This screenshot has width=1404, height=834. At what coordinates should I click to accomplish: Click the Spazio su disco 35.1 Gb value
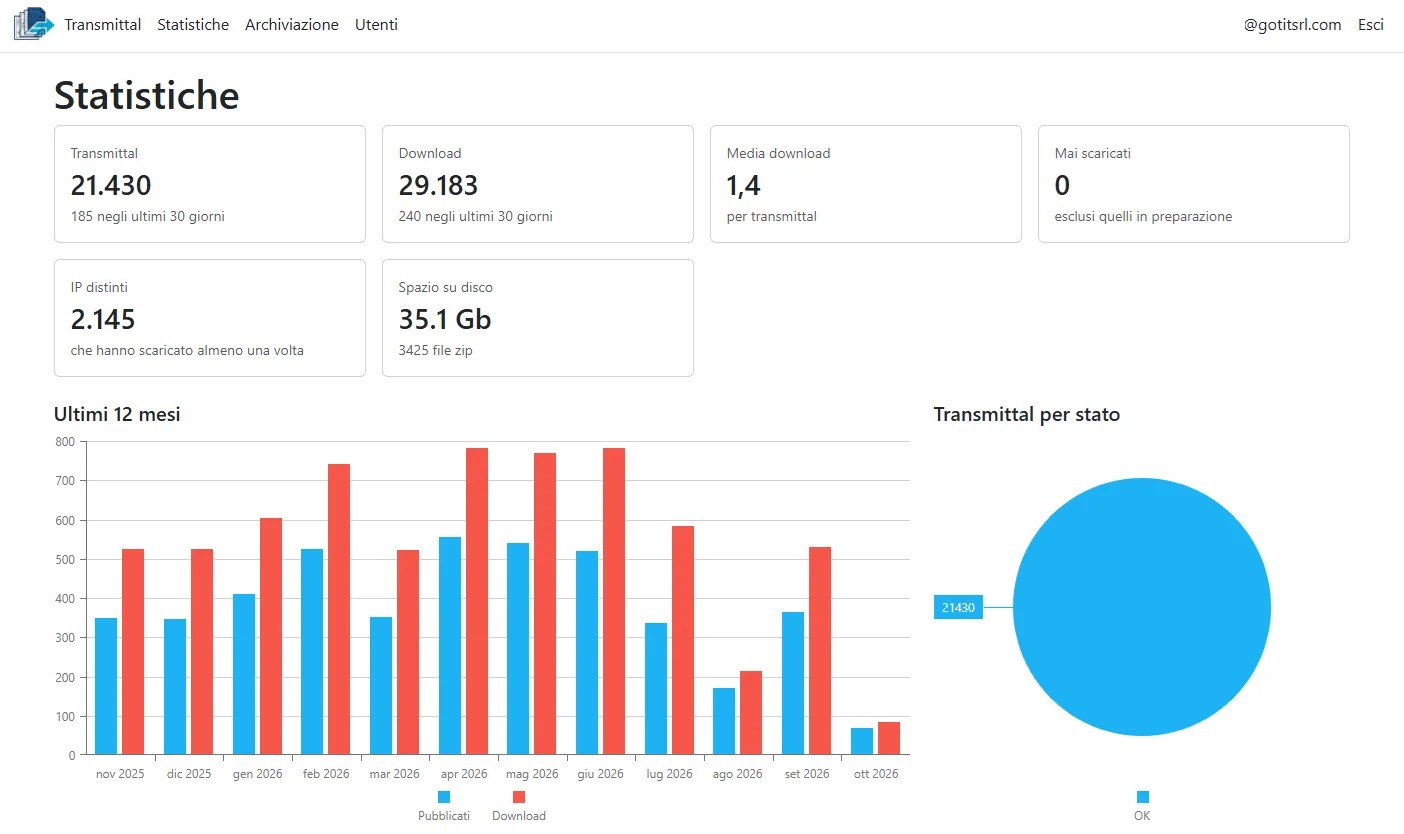(x=445, y=319)
